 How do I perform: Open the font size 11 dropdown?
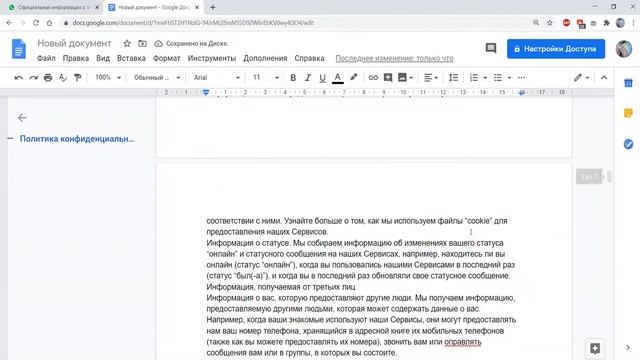(x=266, y=78)
